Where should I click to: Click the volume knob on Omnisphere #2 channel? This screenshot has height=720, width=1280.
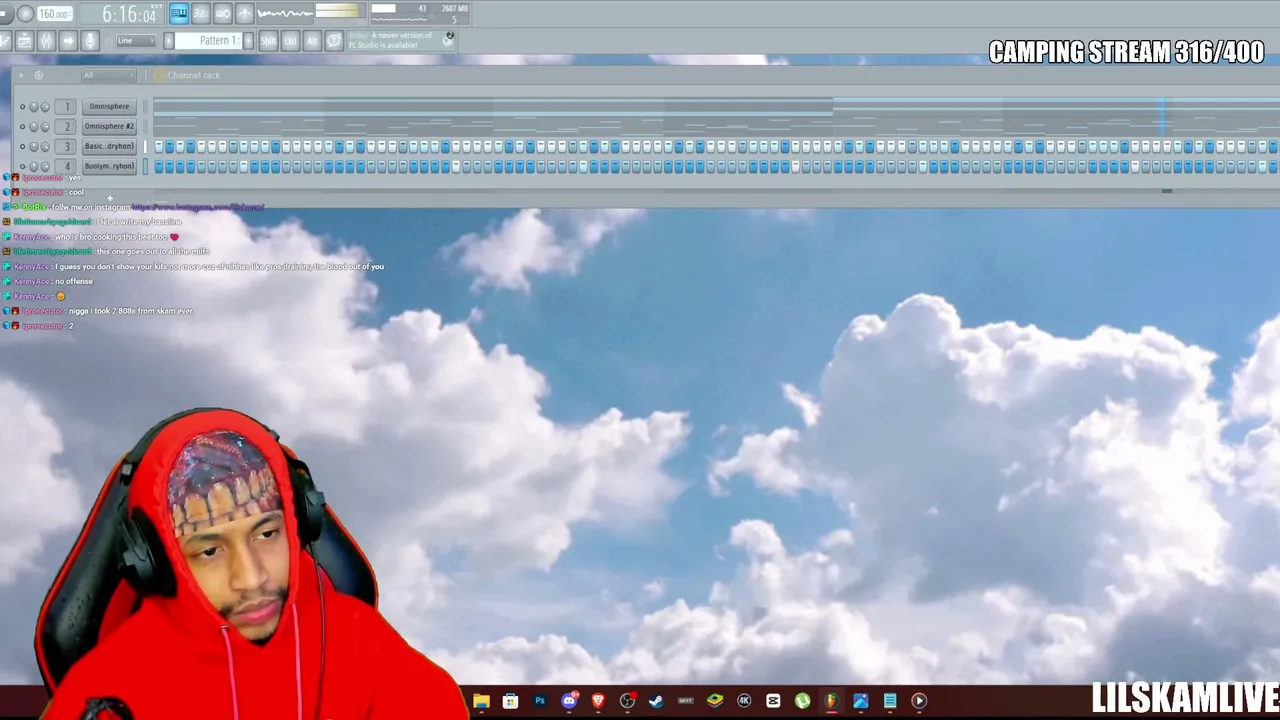tap(45, 127)
